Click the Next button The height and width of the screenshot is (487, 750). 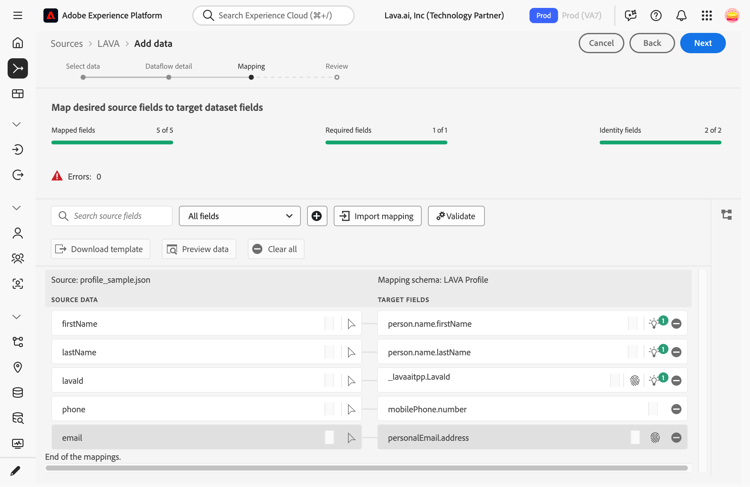[703, 43]
